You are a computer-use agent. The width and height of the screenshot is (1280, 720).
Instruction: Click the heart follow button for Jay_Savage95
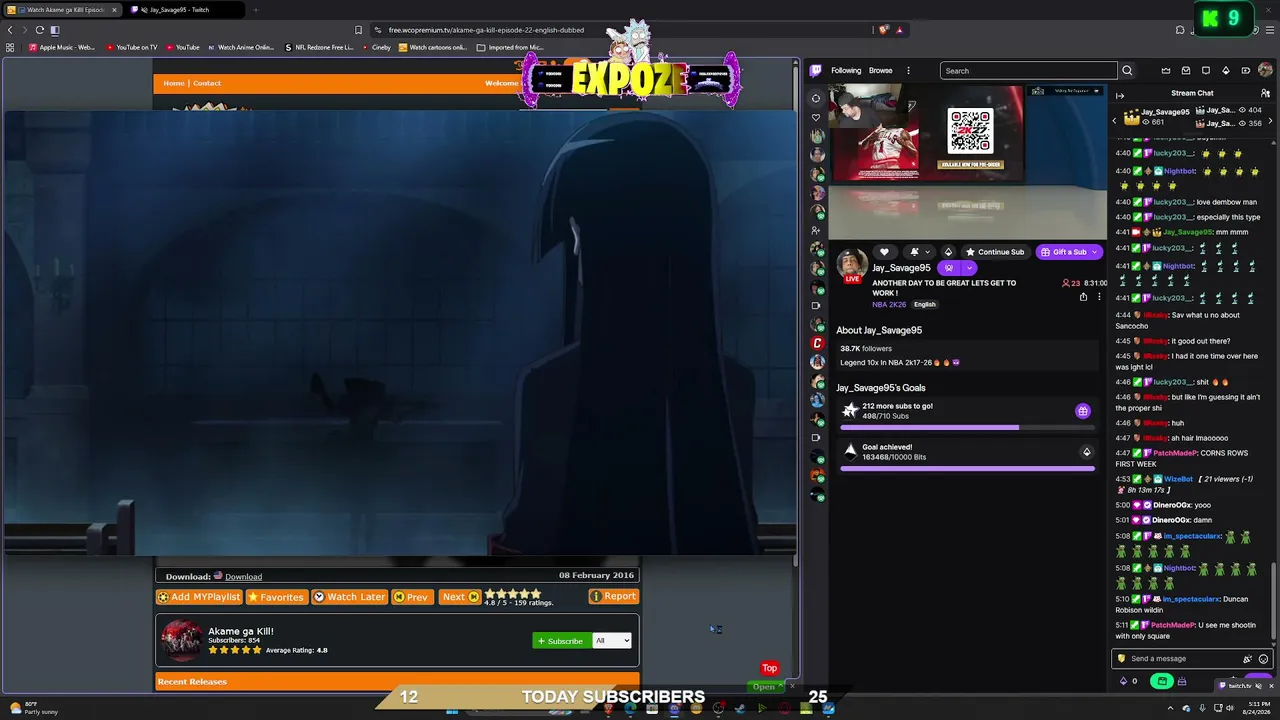(x=884, y=252)
